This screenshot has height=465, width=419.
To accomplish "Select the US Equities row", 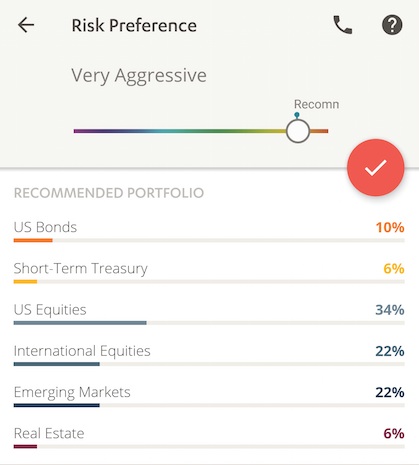I will (x=209, y=313).
